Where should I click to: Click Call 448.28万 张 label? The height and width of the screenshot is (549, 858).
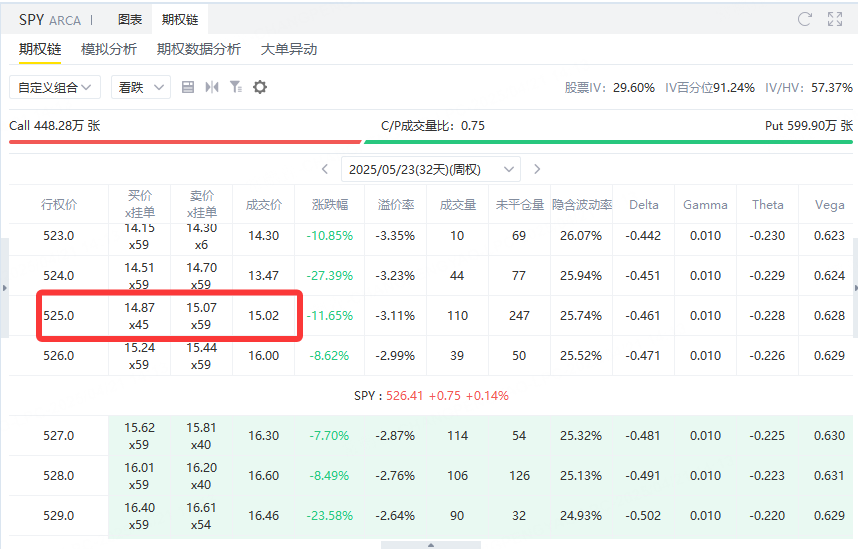coord(55,126)
